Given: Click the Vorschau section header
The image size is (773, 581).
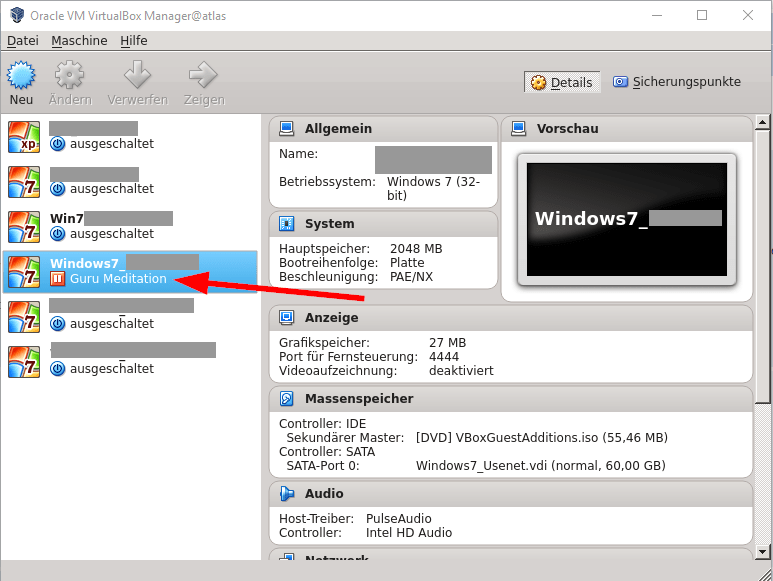Looking at the screenshot, I should click(x=627, y=129).
